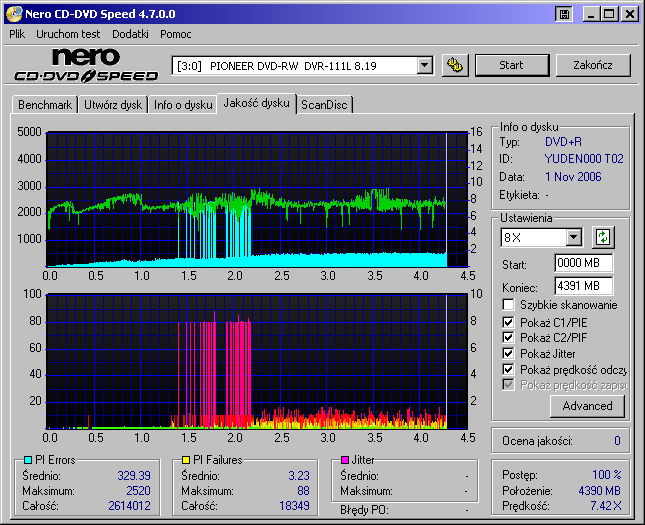The width and height of the screenshot is (645, 525).
Task: Click PI Errors average value 329.39
Action: 134,476
